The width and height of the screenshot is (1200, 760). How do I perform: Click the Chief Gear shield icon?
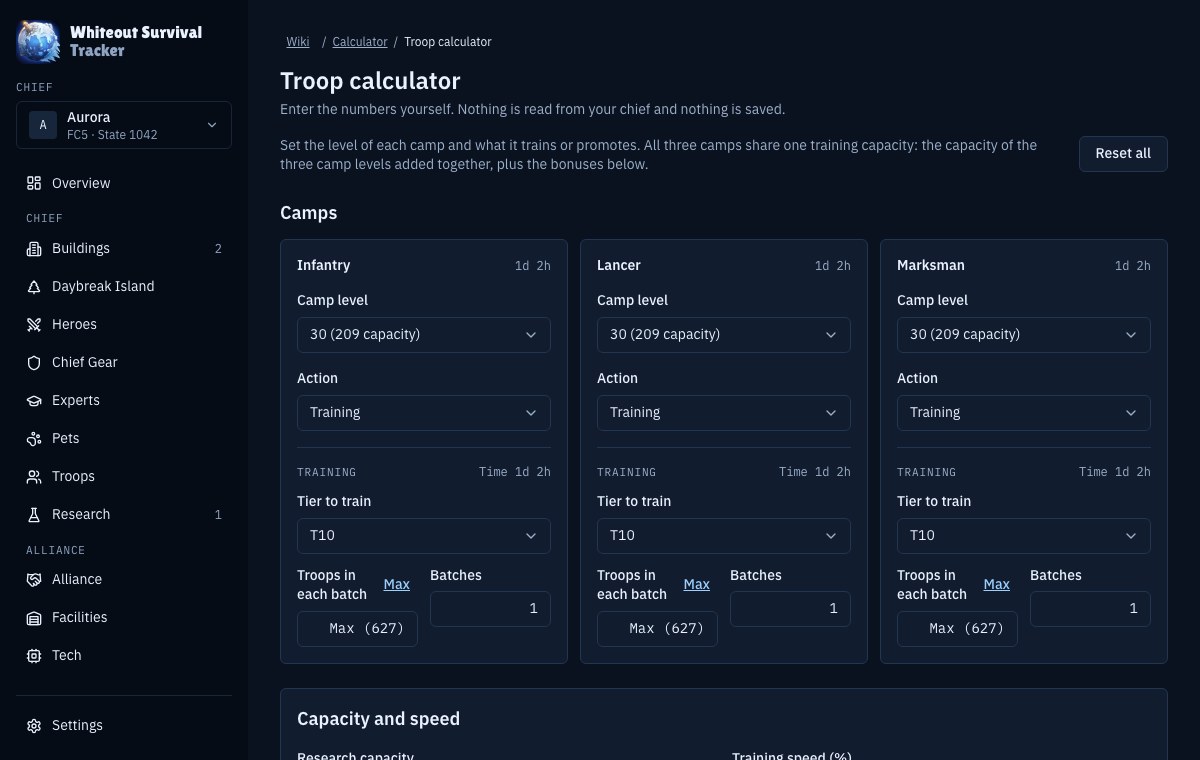(x=34, y=362)
